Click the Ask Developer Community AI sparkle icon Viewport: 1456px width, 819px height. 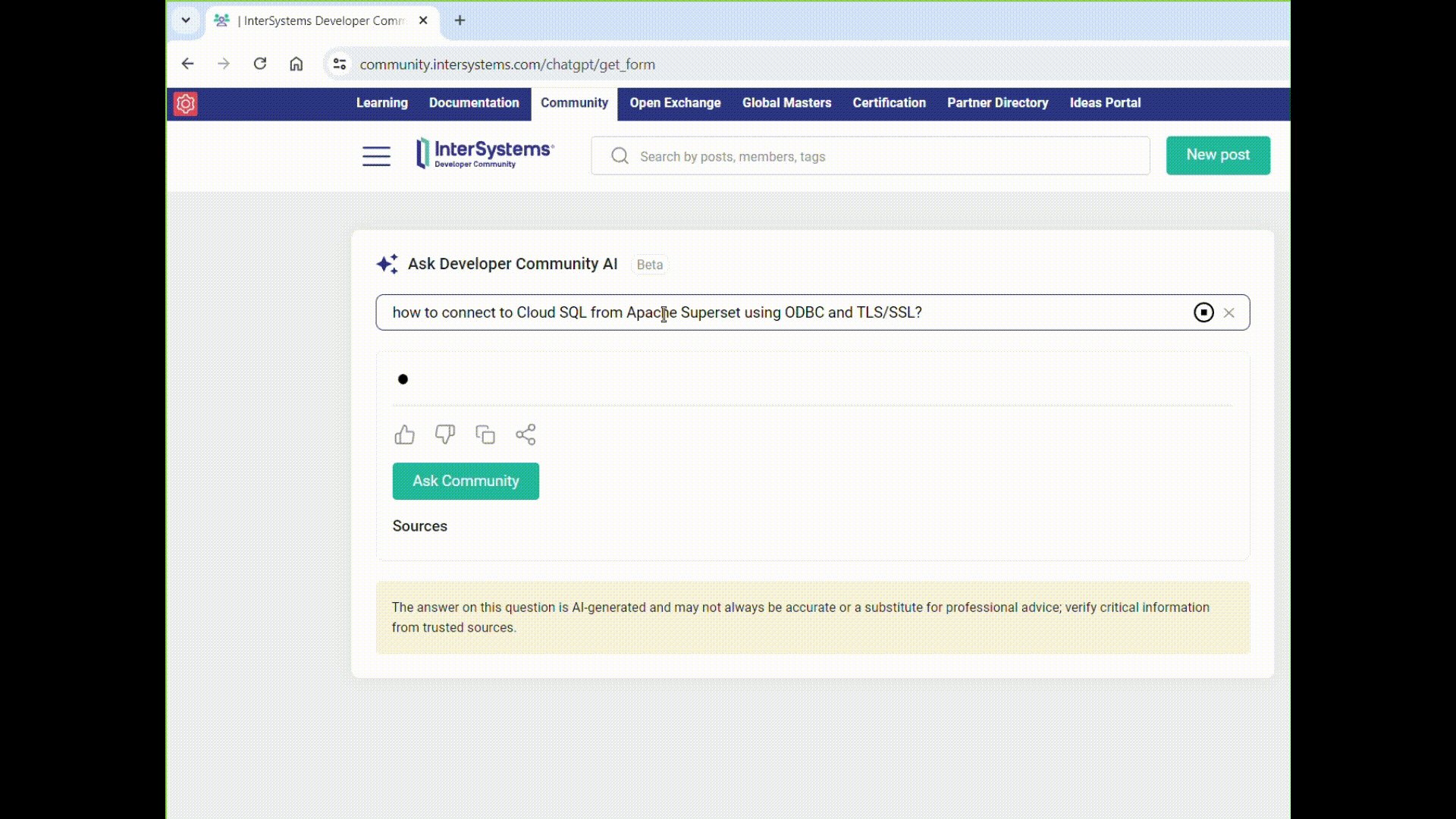click(388, 264)
